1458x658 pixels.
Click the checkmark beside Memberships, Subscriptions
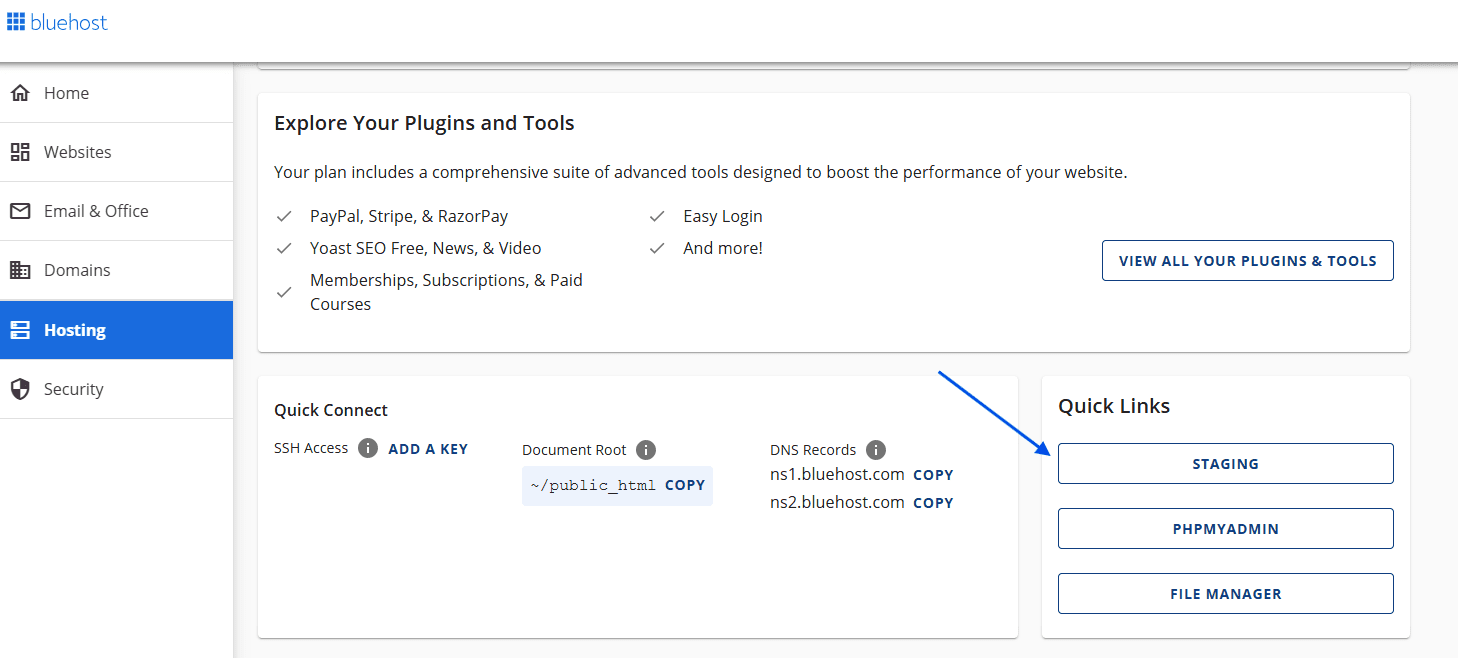point(284,292)
